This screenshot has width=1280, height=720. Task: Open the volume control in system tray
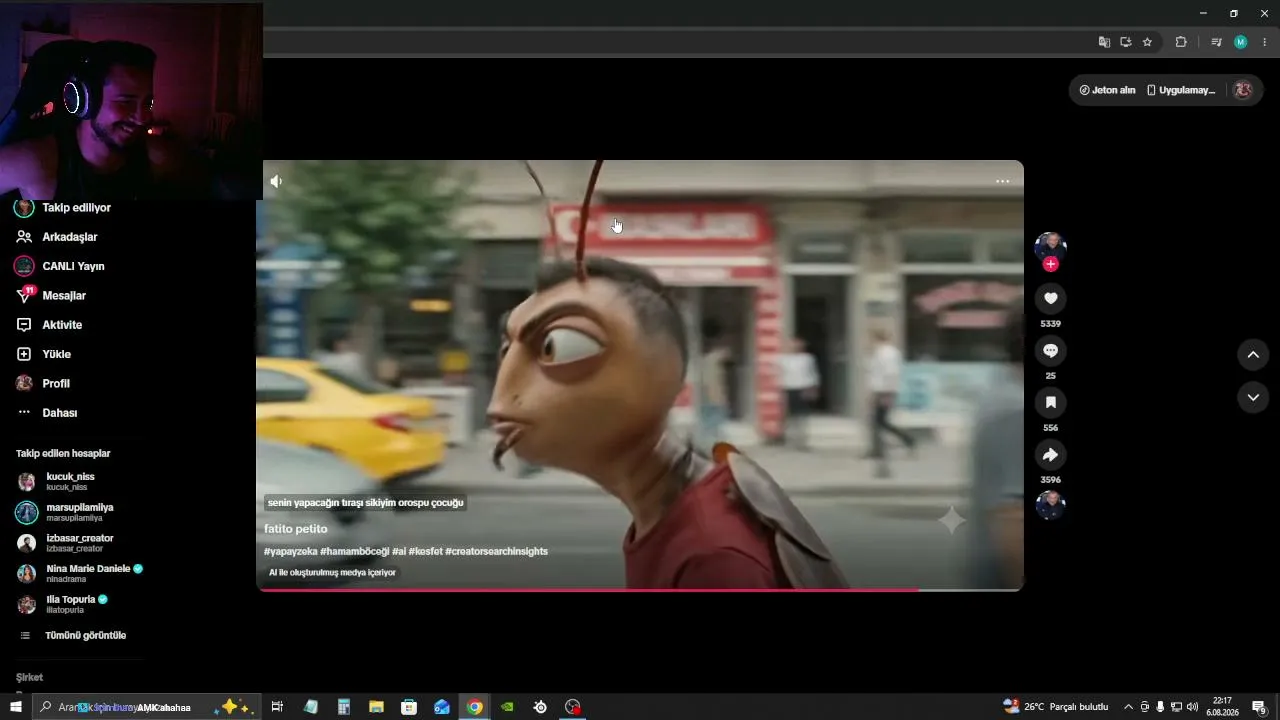[1191, 707]
